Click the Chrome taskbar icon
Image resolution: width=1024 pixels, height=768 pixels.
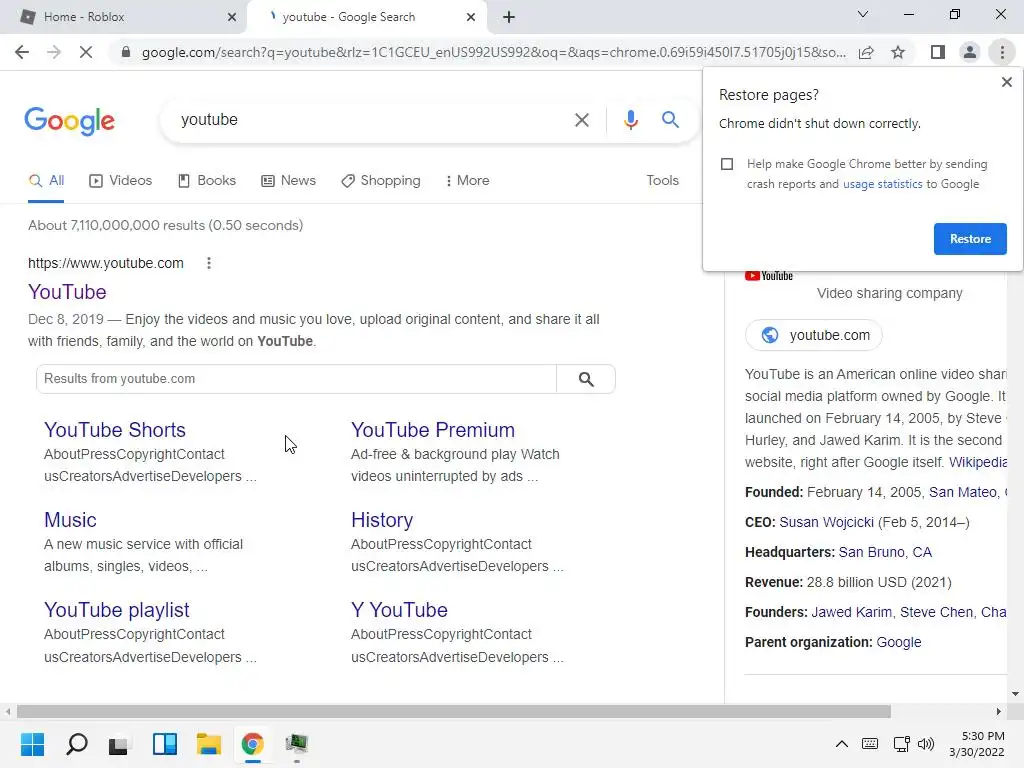click(252, 744)
